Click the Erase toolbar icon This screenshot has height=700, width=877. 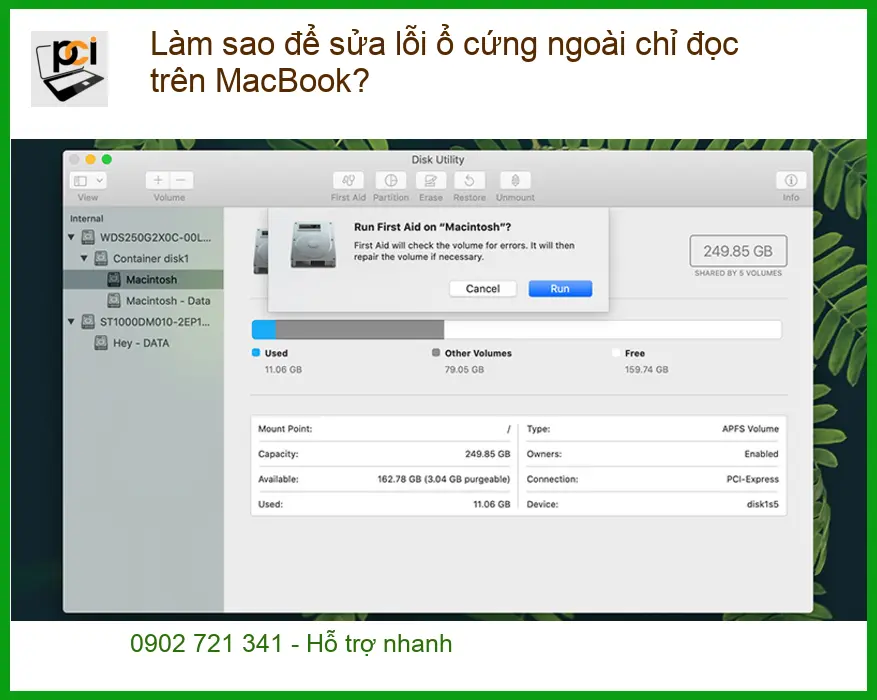pos(431,181)
